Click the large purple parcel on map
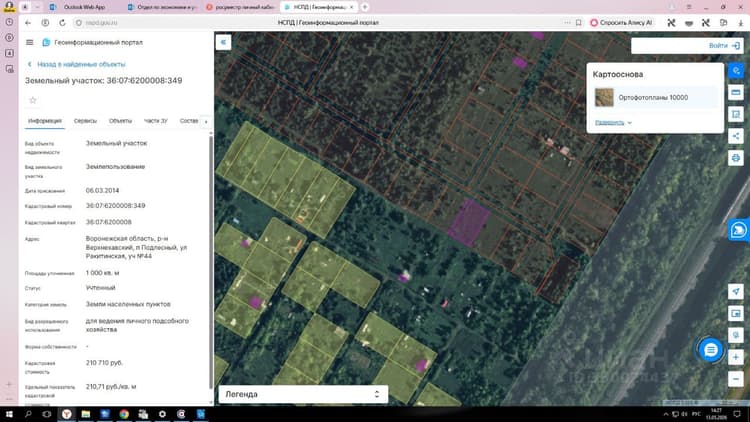Viewport: 750px width, 422px height. click(469, 222)
